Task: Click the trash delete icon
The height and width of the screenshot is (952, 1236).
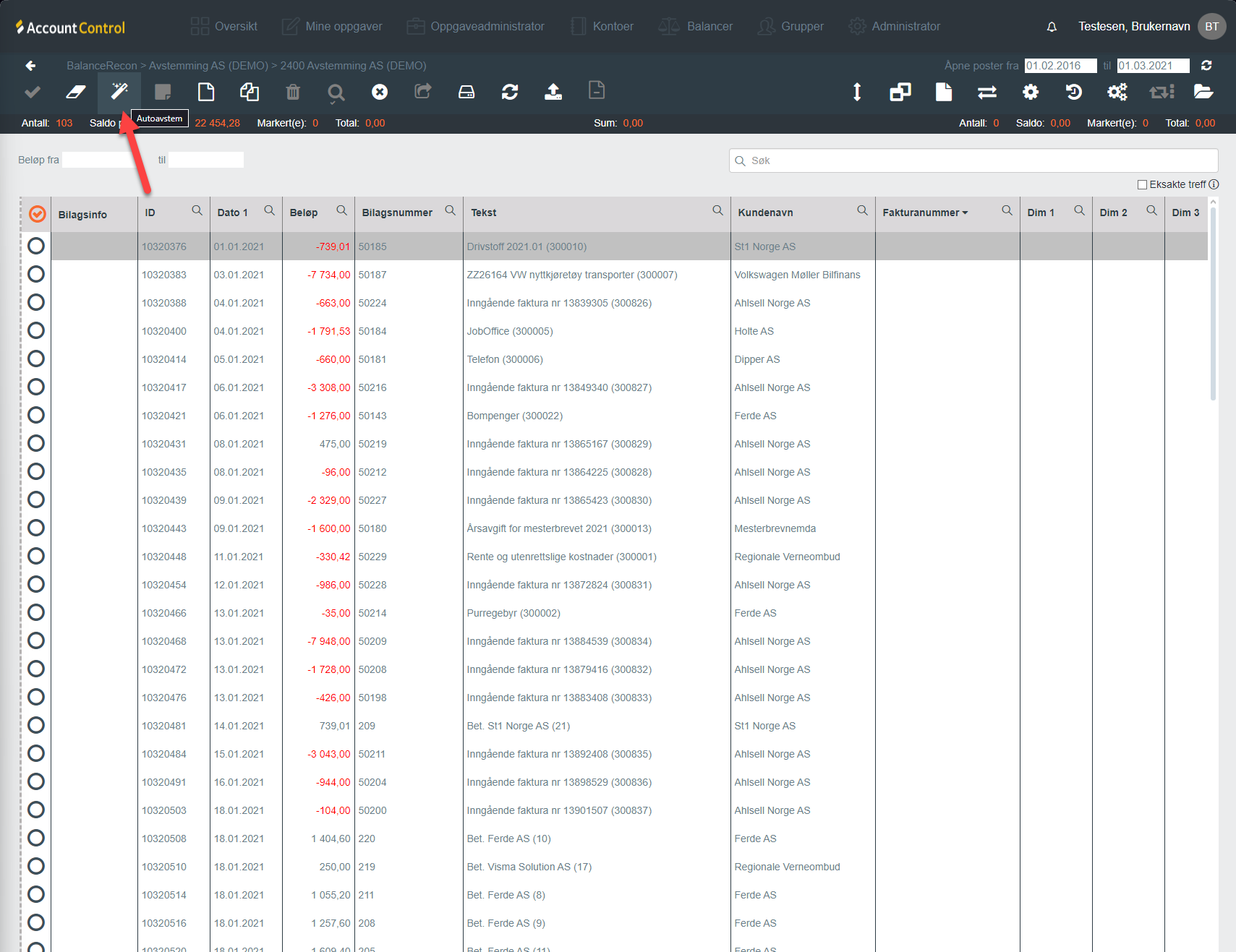Action: point(293,92)
